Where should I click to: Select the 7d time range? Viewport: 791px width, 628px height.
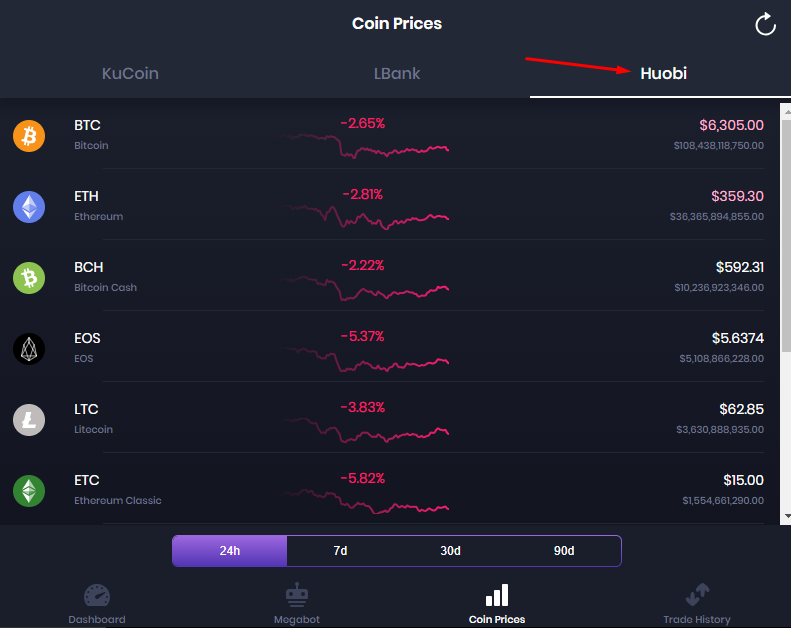(341, 551)
